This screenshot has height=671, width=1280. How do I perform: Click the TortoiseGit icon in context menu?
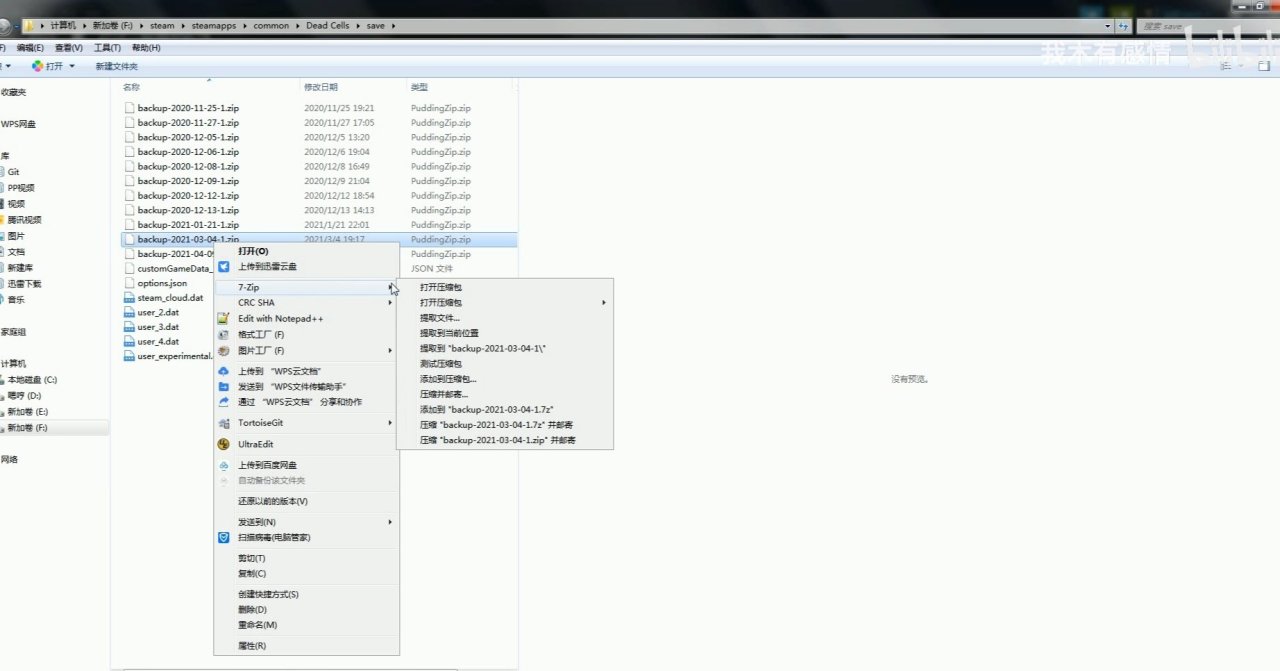tap(224, 423)
